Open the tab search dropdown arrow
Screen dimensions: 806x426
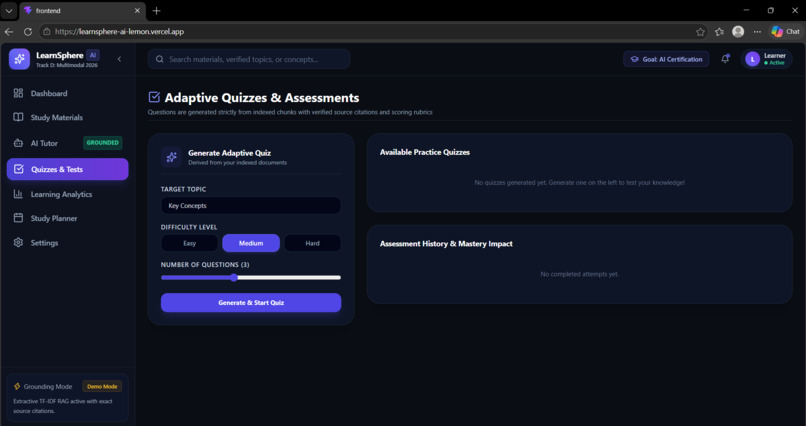[9, 11]
